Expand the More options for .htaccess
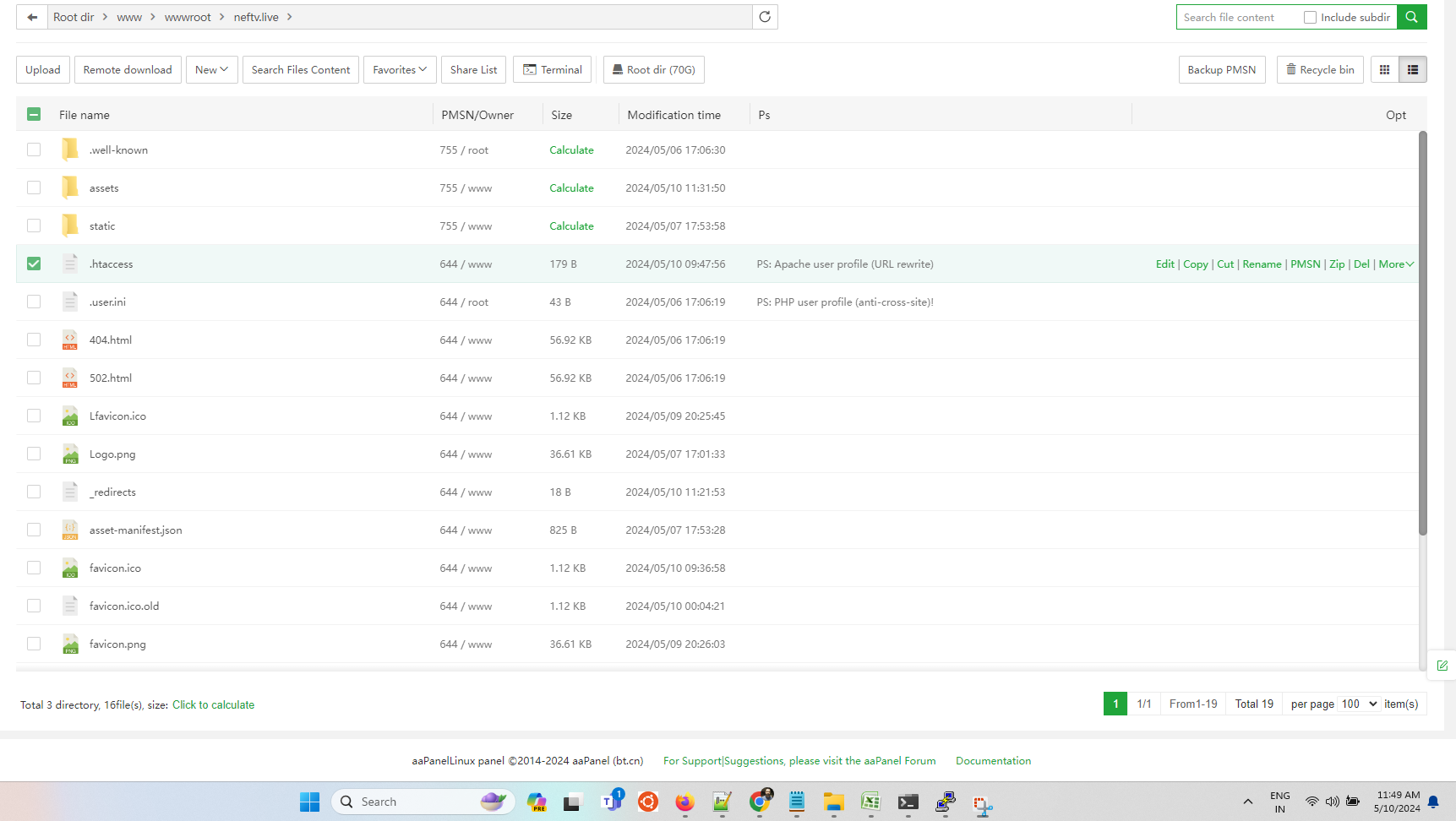This screenshot has height=821, width=1456. pos(1395,264)
